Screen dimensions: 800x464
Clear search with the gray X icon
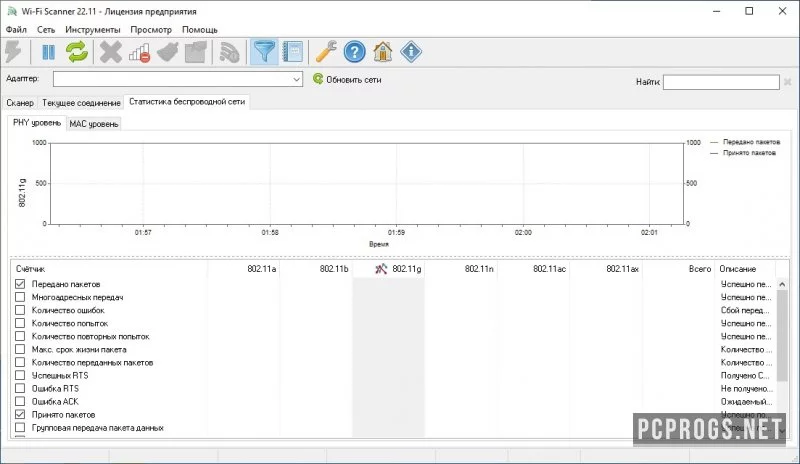click(787, 82)
